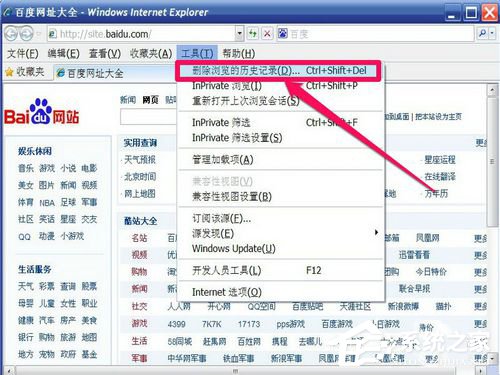The height and width of the screenshot is (375, 500).
Task: Click the Baidu logo on the page
Action: tap(41, 112)
